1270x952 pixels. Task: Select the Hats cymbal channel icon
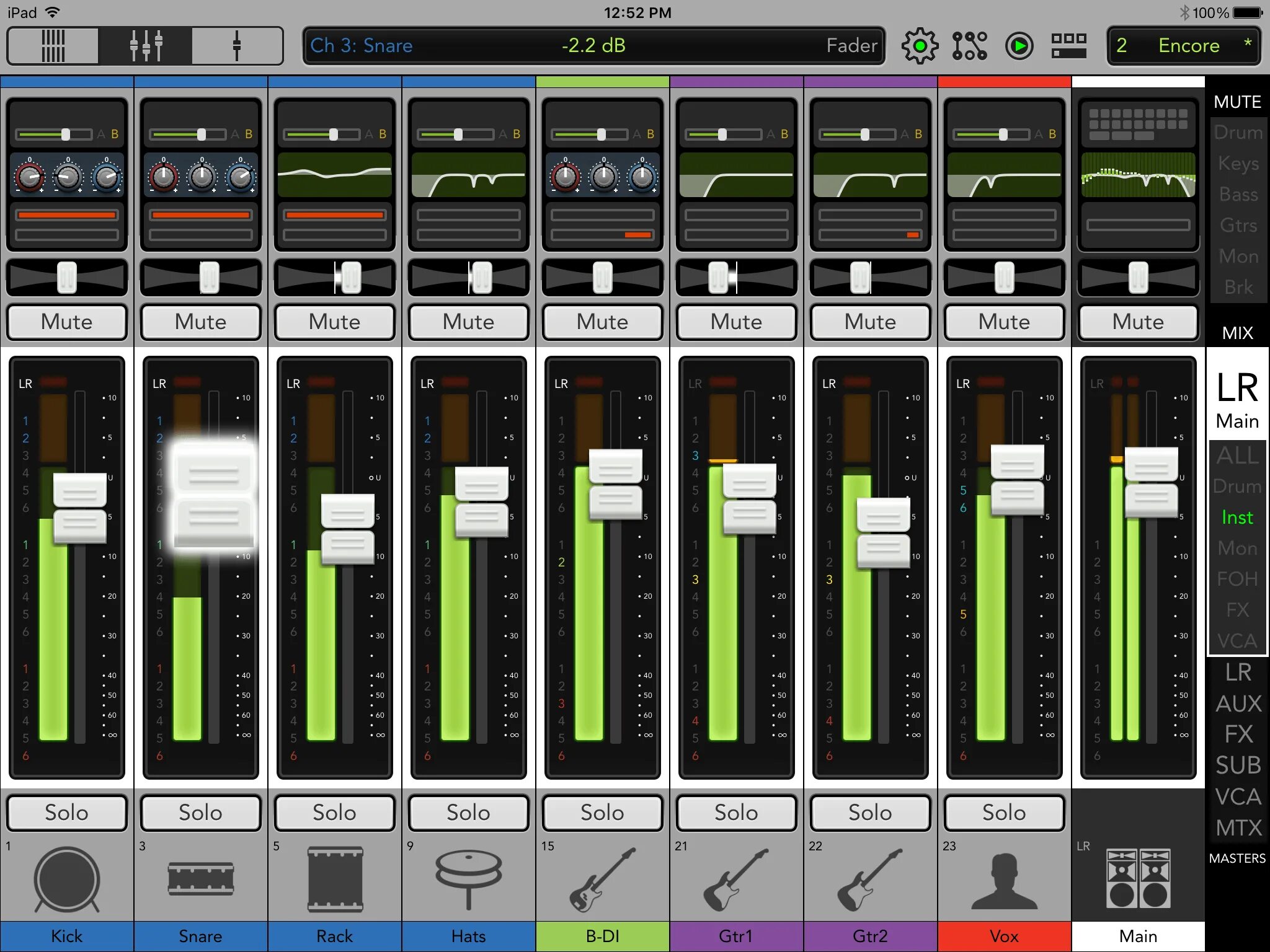point(468,879)
